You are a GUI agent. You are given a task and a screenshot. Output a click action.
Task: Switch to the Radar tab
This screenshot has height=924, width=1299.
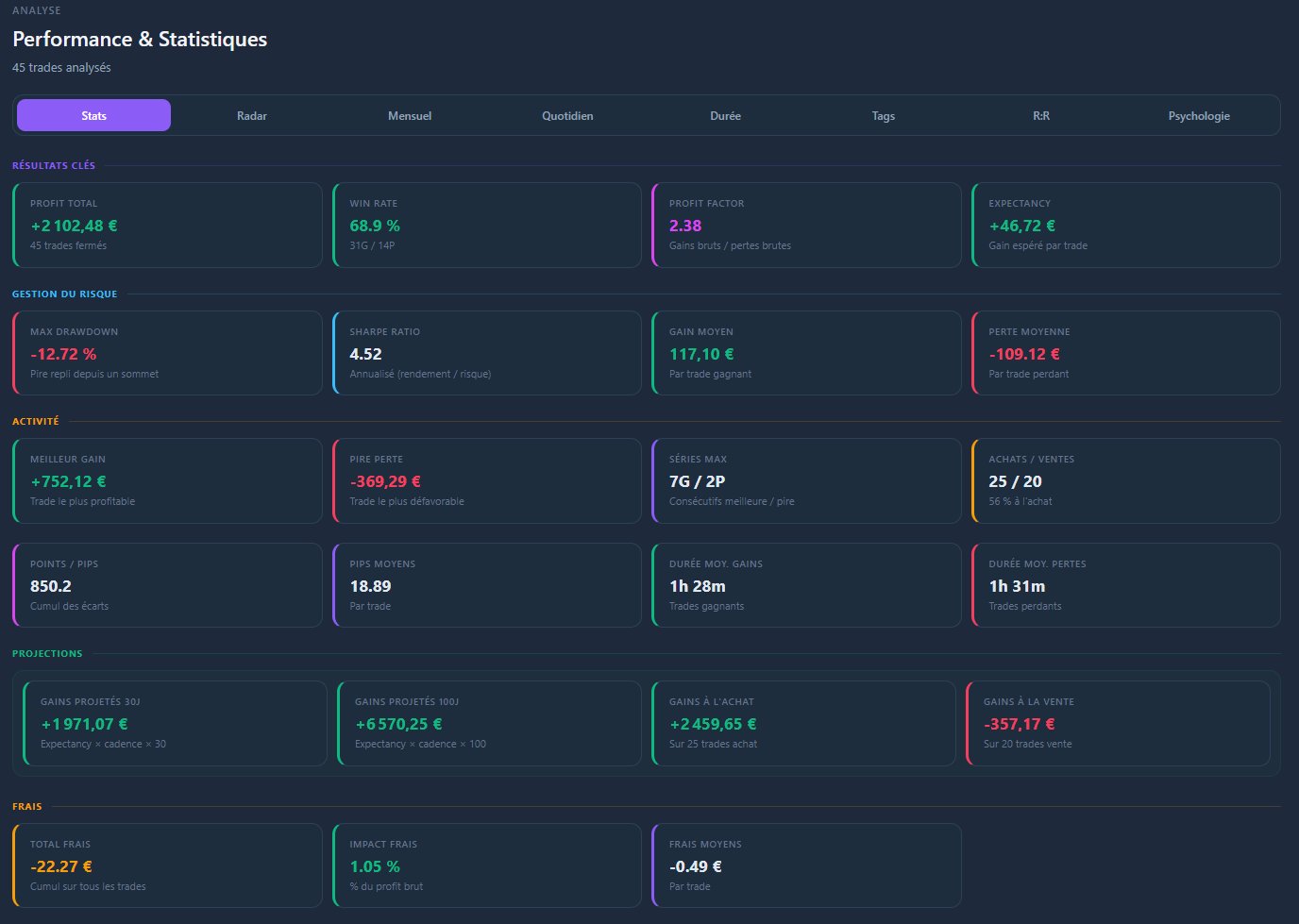tap(252, 115)
